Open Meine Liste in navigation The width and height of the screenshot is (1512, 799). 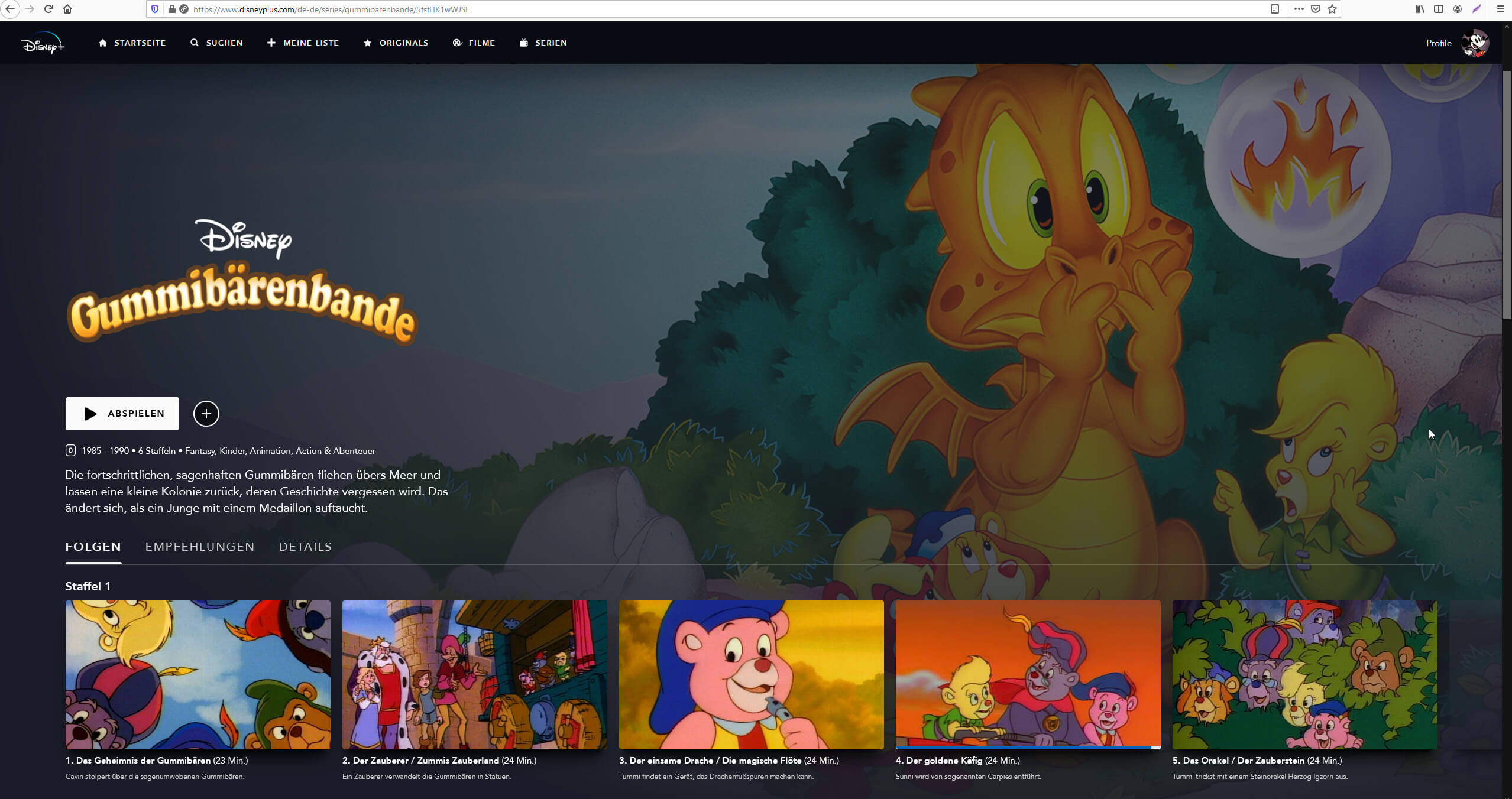tap(303, 43)
